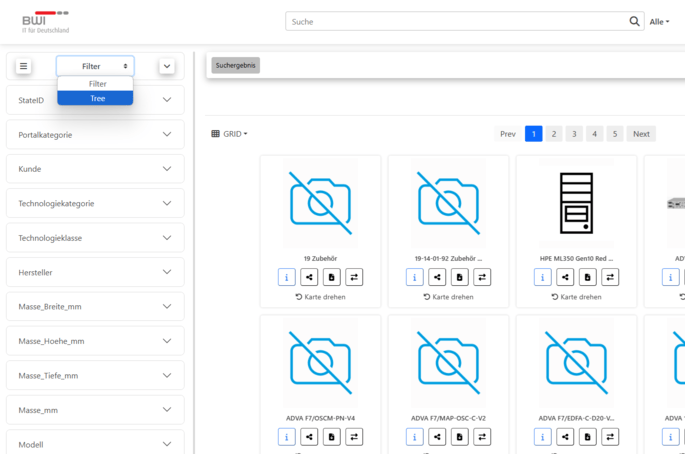Open the Alle search scope dropdown
This screenshot has height=454, width=685.
[x=659, y=22]
